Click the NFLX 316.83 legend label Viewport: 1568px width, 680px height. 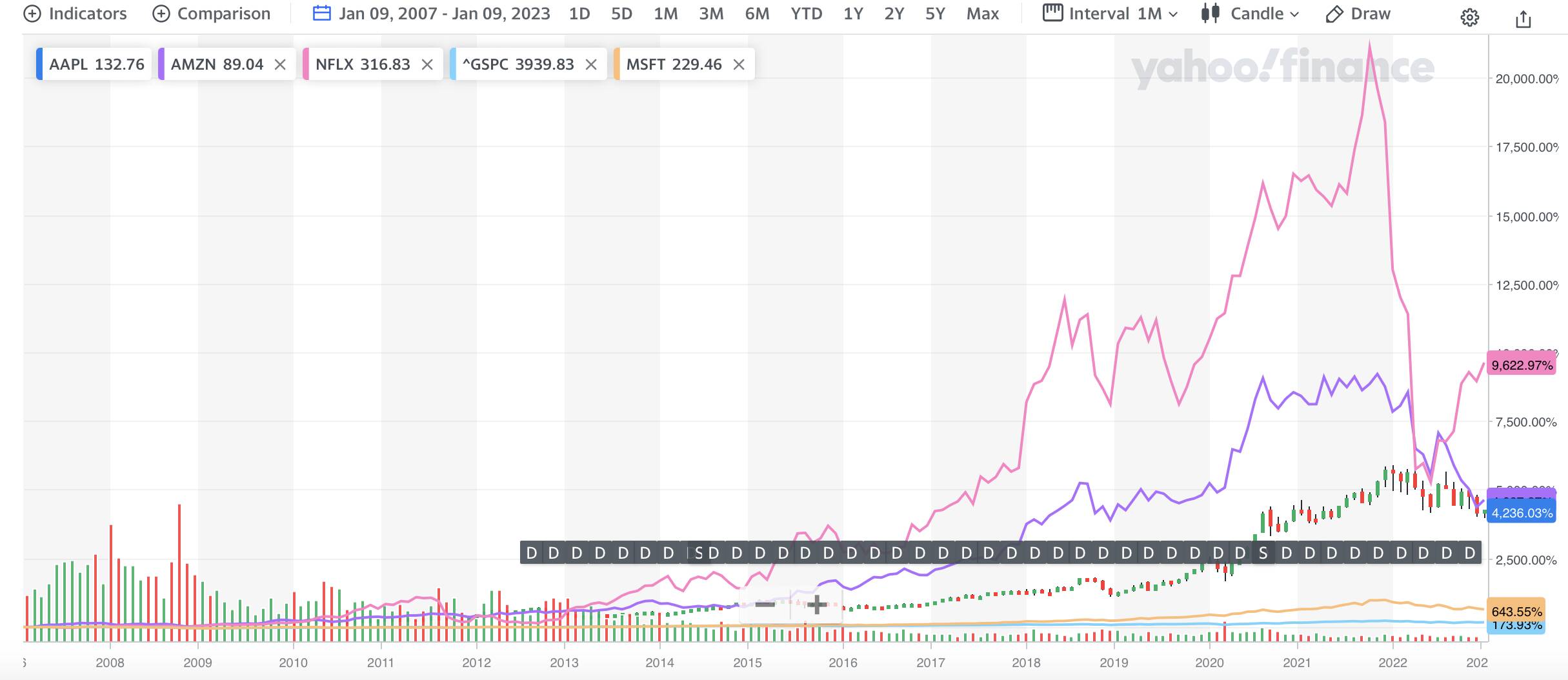point(363,65)
